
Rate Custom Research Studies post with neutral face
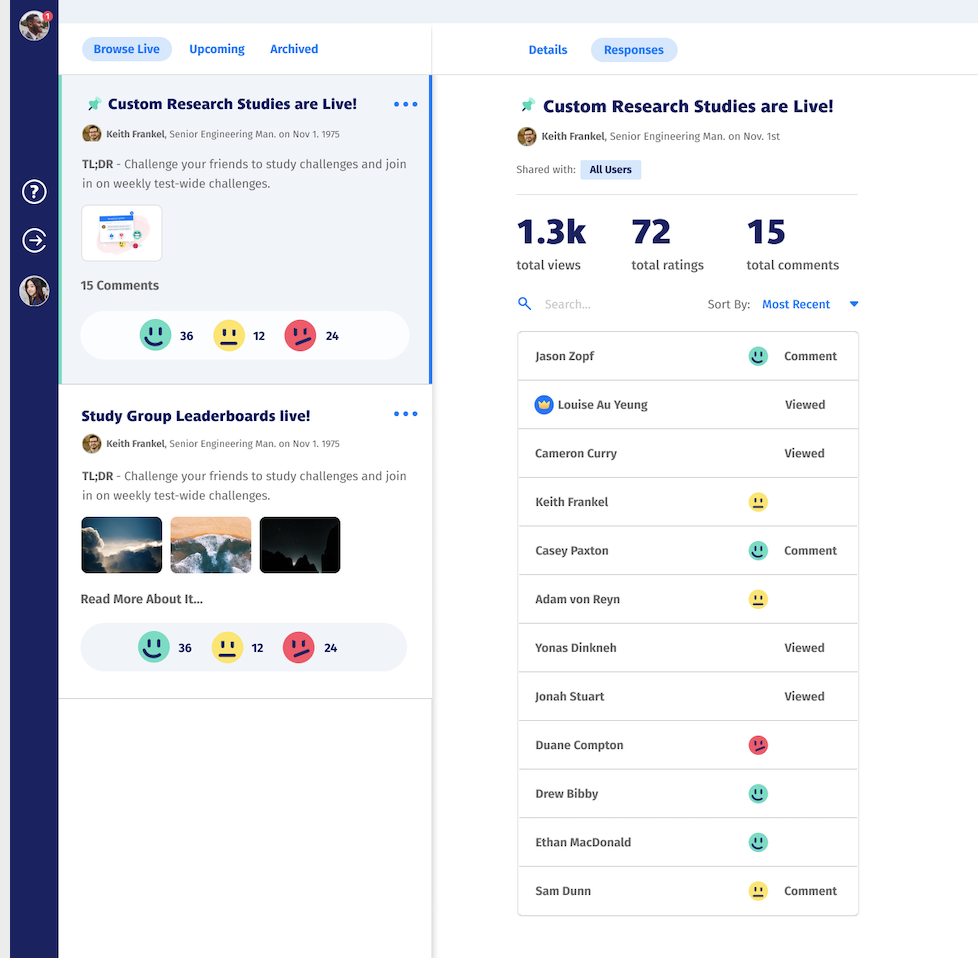(x=229, y=335)
